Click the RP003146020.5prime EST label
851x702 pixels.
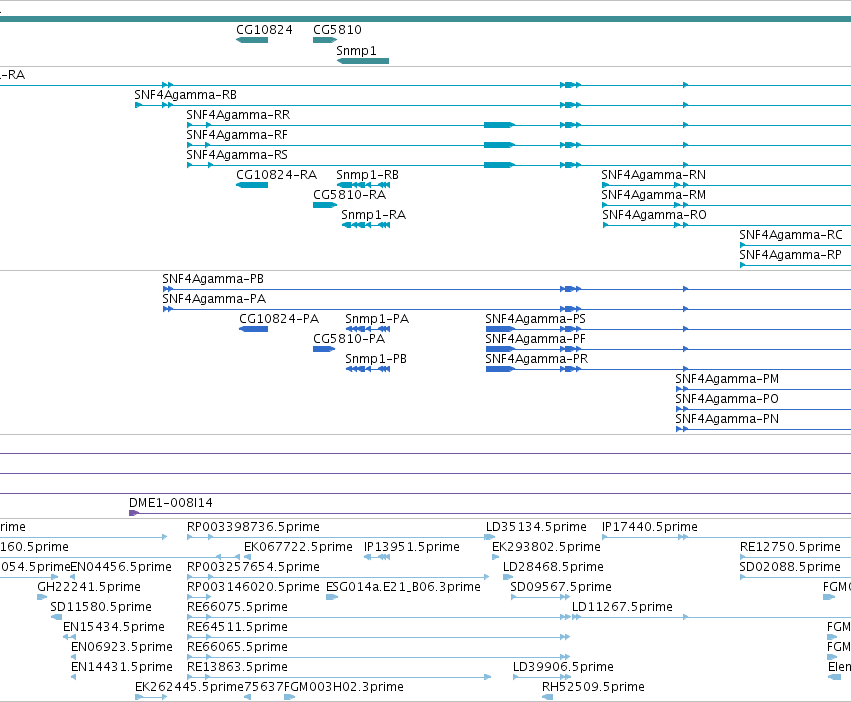tap(253, 587)
